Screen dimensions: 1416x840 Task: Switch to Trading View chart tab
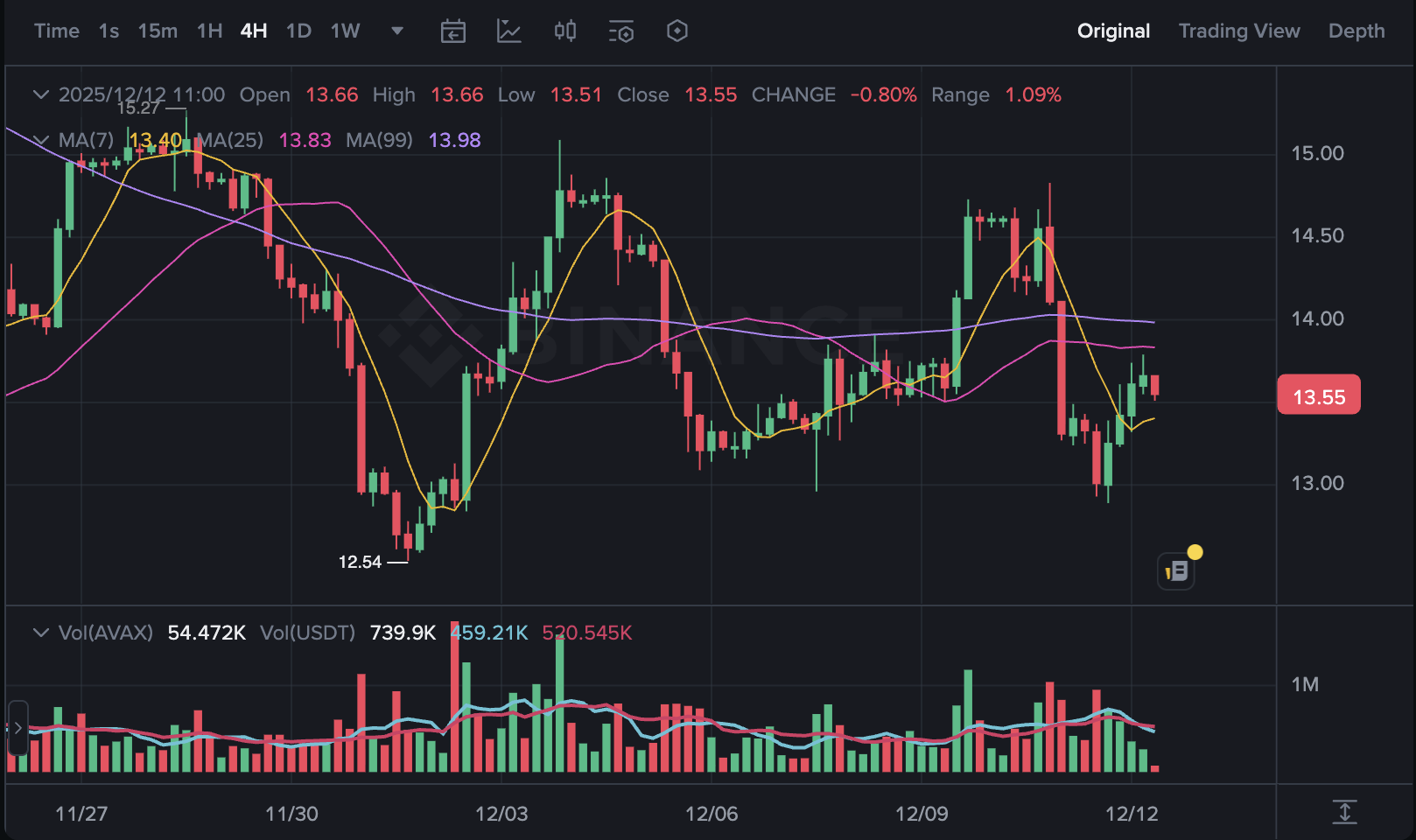[1238, 31]
